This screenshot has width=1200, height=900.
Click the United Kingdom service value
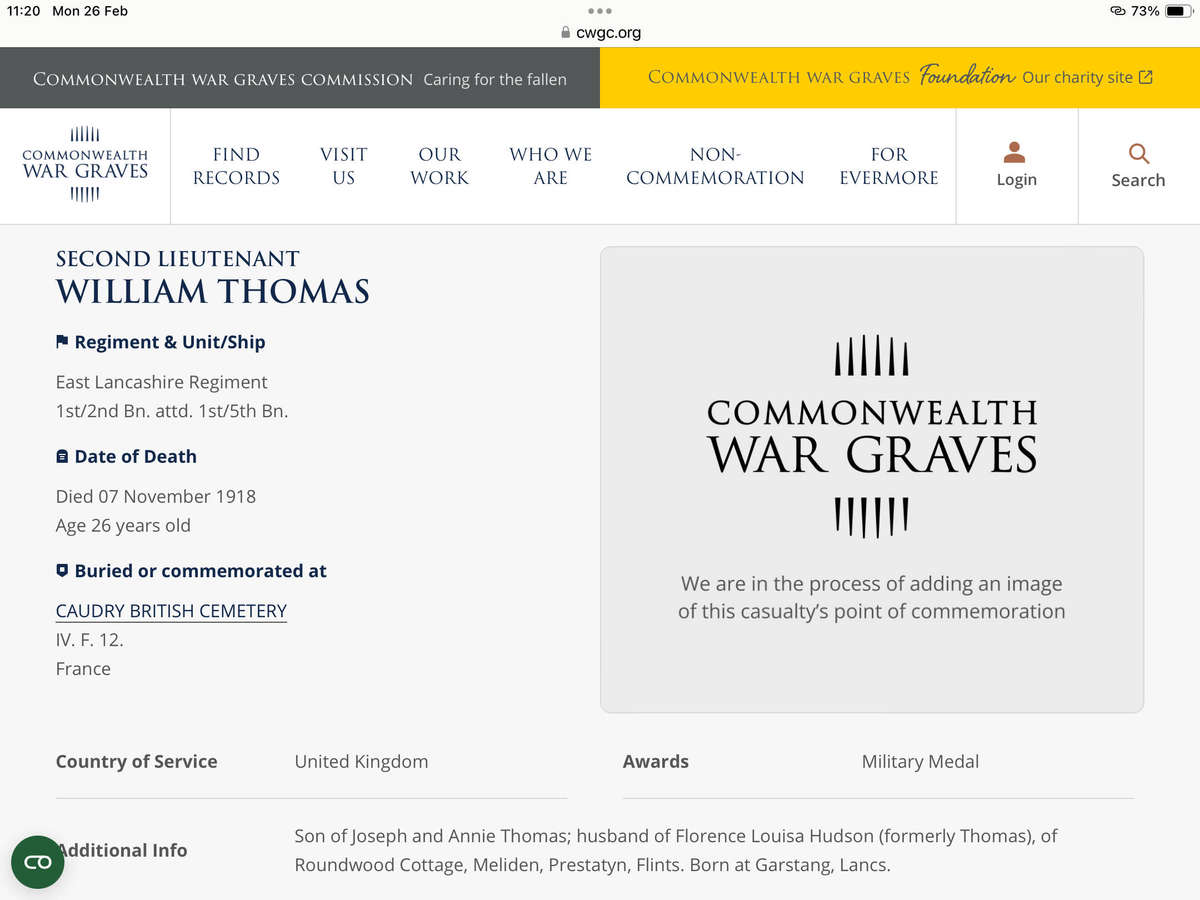(x=361, y=762)
